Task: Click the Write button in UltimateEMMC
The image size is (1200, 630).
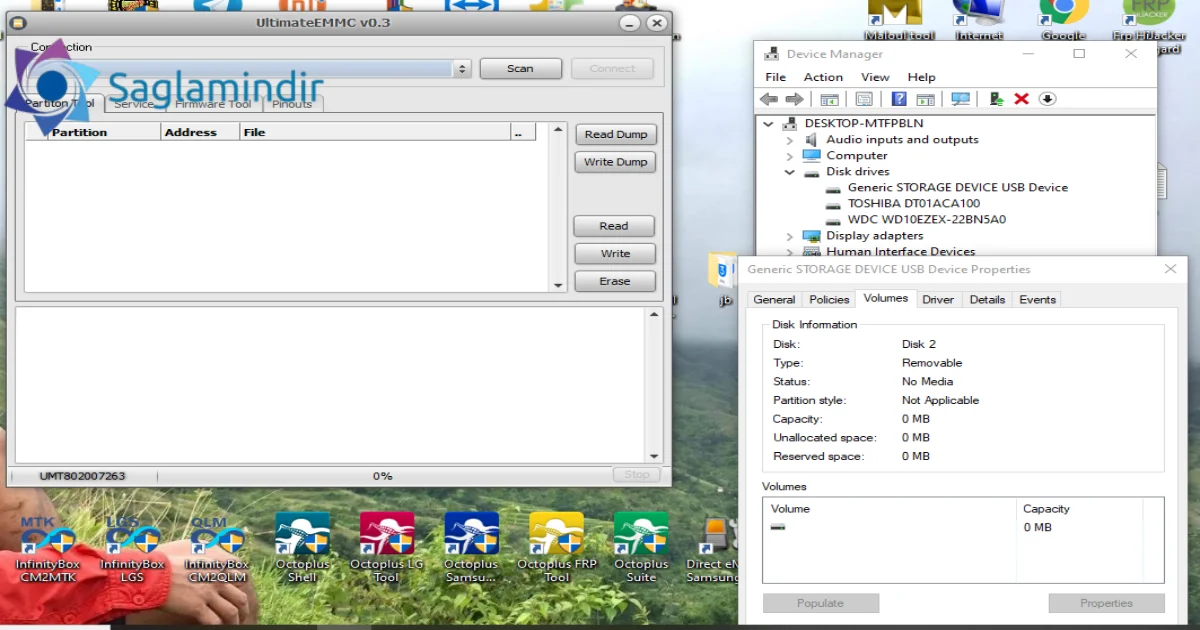Action: click(614, 254)
